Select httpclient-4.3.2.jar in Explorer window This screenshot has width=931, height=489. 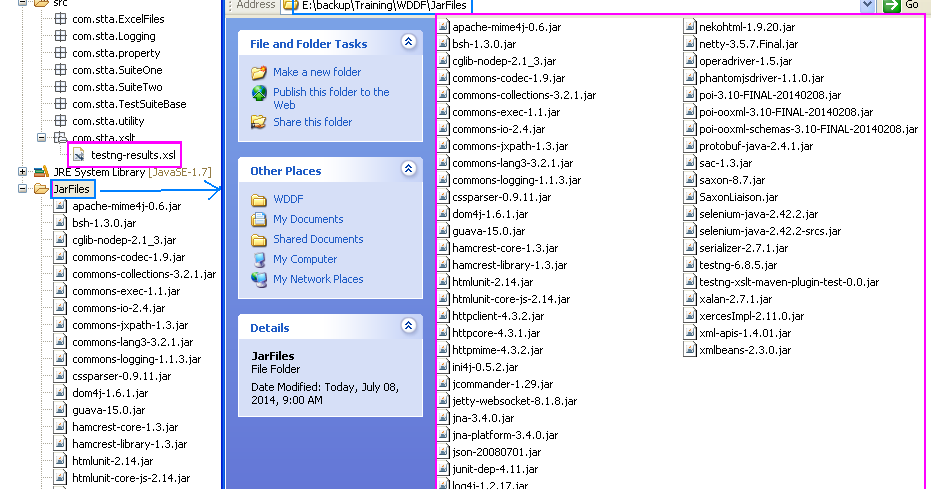[x=498, y=316]
